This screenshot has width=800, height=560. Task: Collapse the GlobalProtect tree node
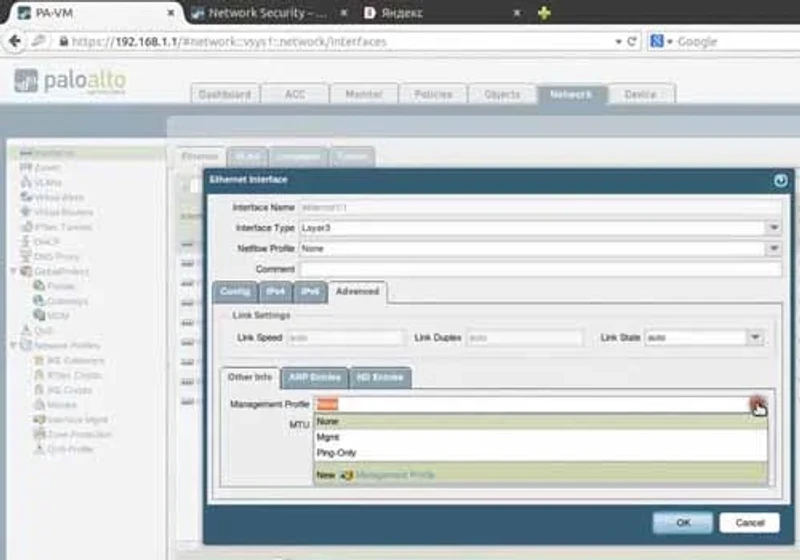[x=14, y=271]
